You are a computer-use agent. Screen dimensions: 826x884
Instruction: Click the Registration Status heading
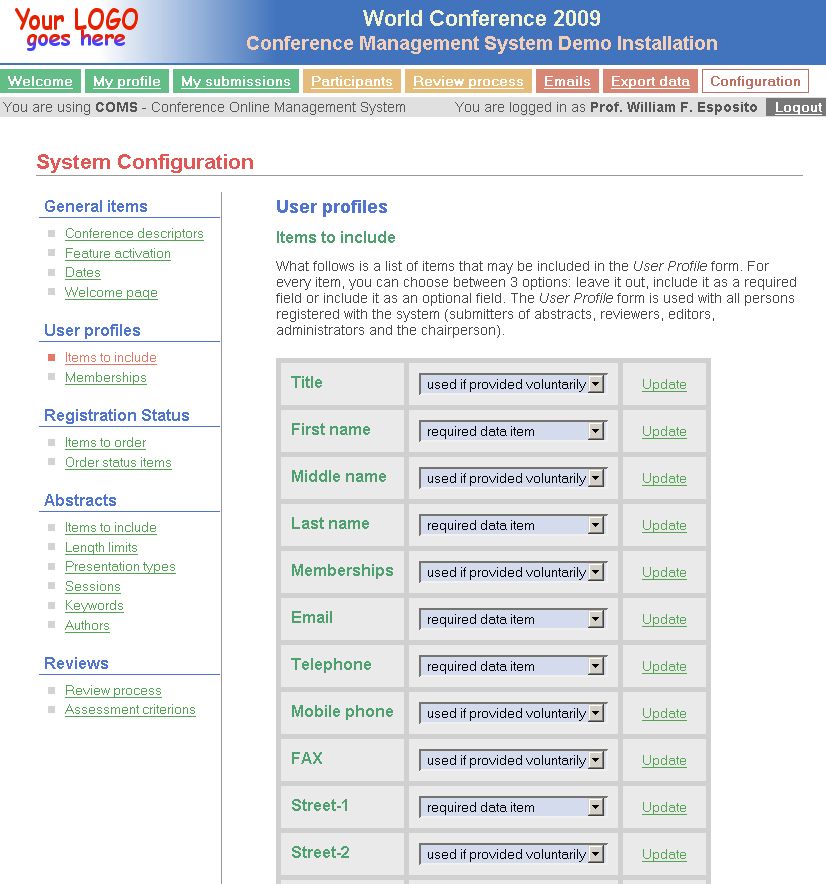pos(117,416)
